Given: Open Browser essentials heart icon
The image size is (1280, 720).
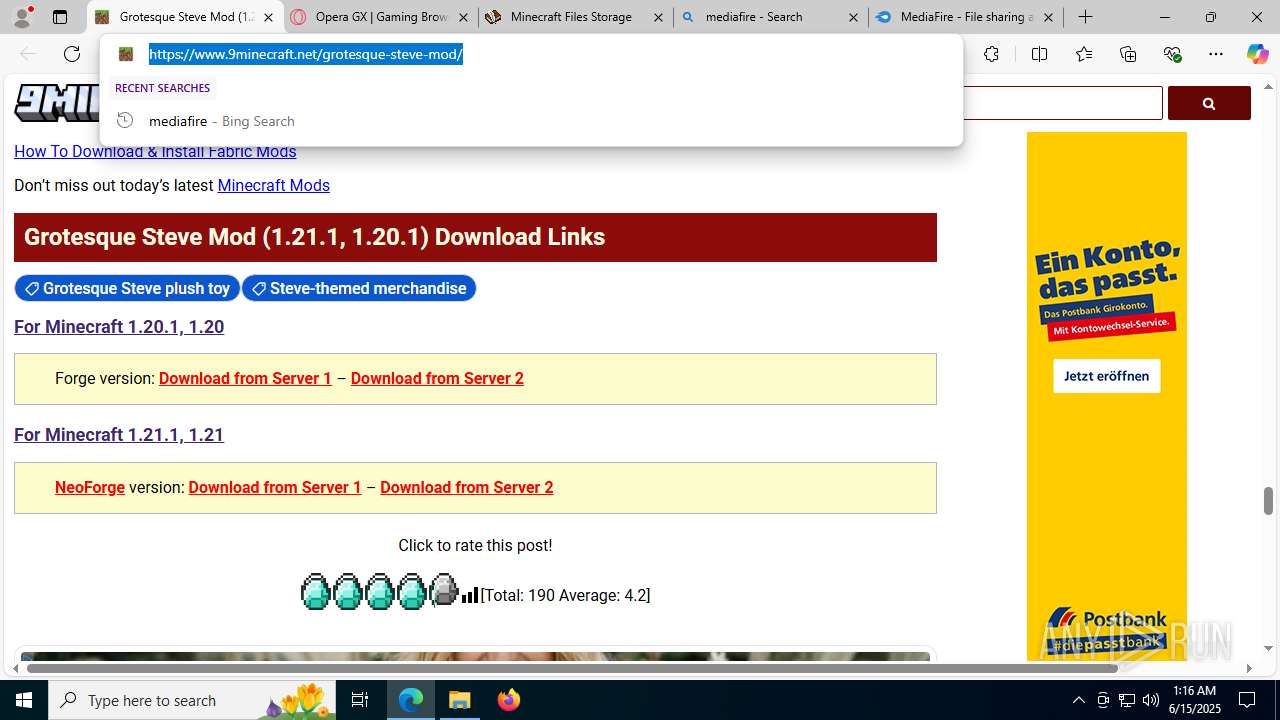Looking at the screenshot, I should point(1172,54).
